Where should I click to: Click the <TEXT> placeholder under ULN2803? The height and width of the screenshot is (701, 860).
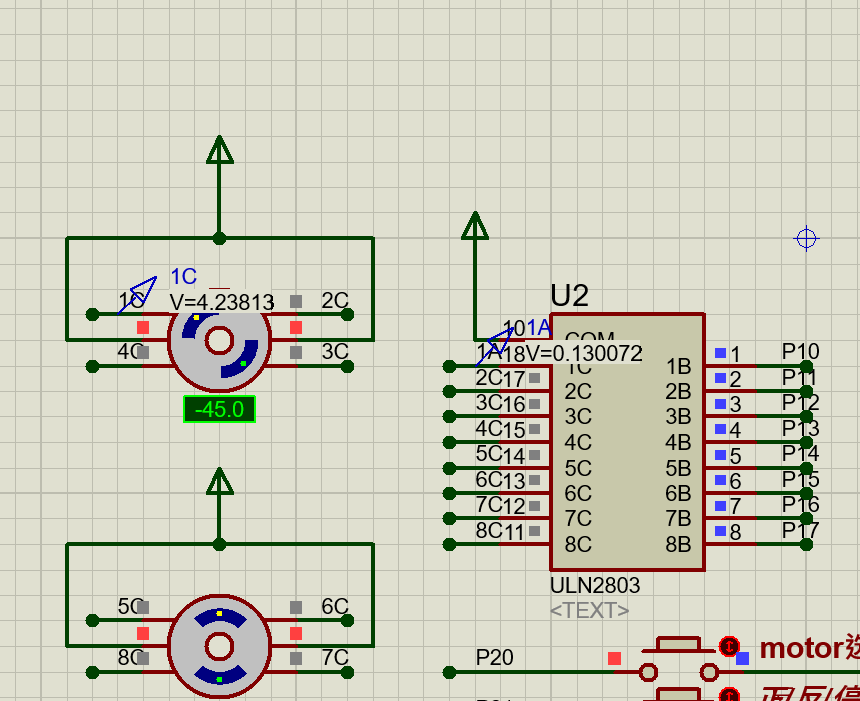pos(590,610)
